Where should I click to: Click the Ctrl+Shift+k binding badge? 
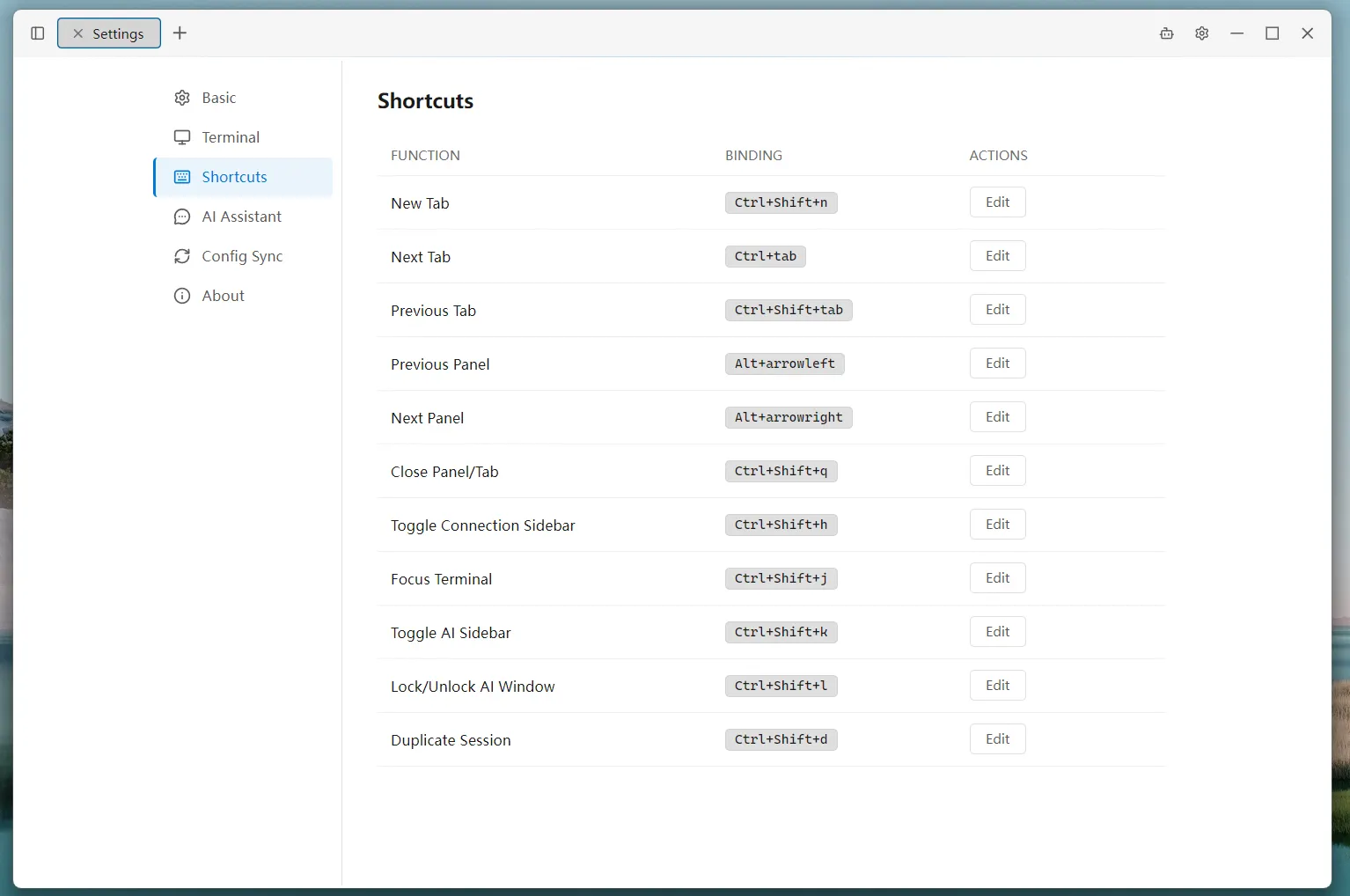(x=781, y=632)
